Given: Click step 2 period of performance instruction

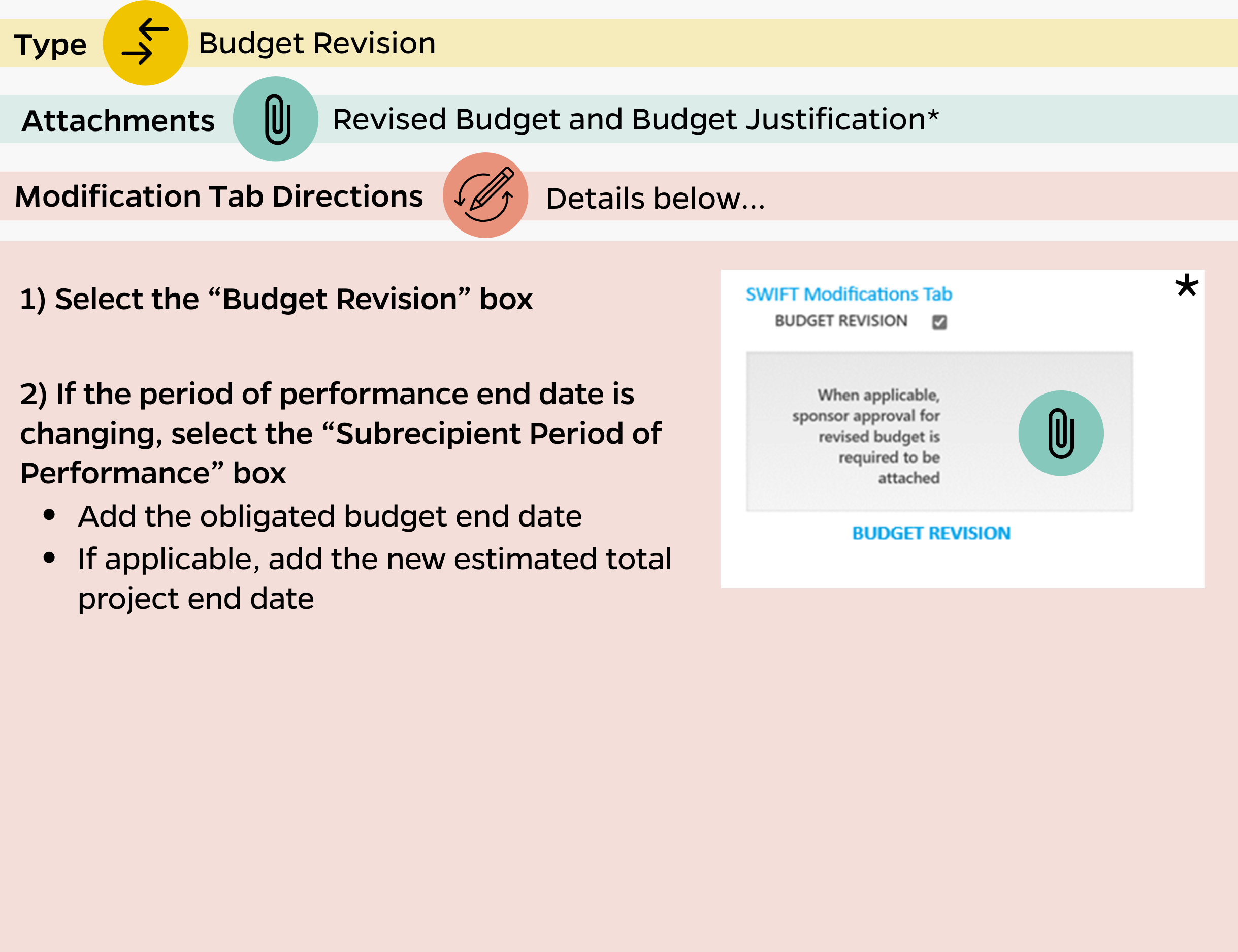Looking at the screenshot, I should pos(341,434).
